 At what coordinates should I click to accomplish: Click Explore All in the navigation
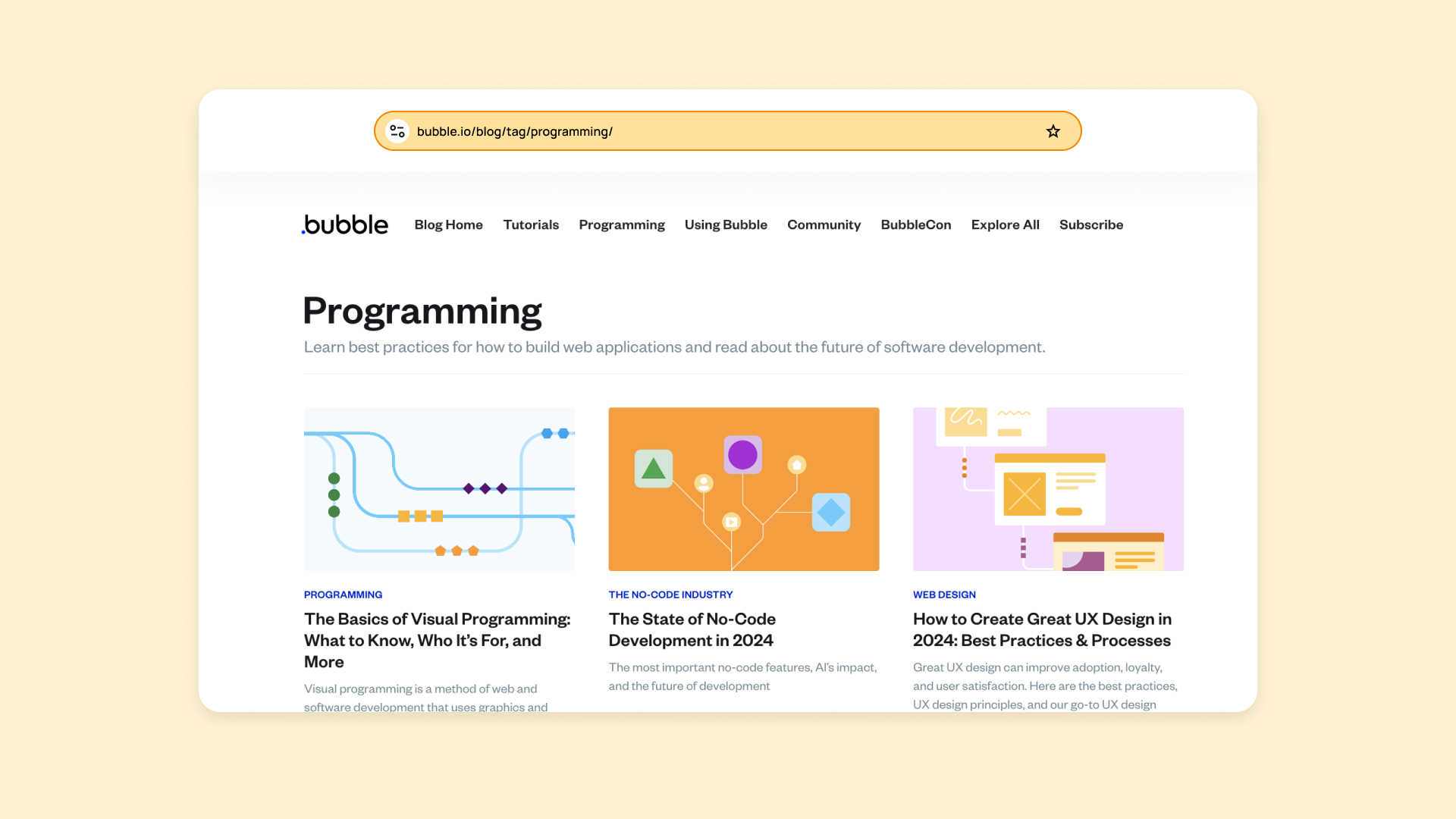click(1005, 224)
